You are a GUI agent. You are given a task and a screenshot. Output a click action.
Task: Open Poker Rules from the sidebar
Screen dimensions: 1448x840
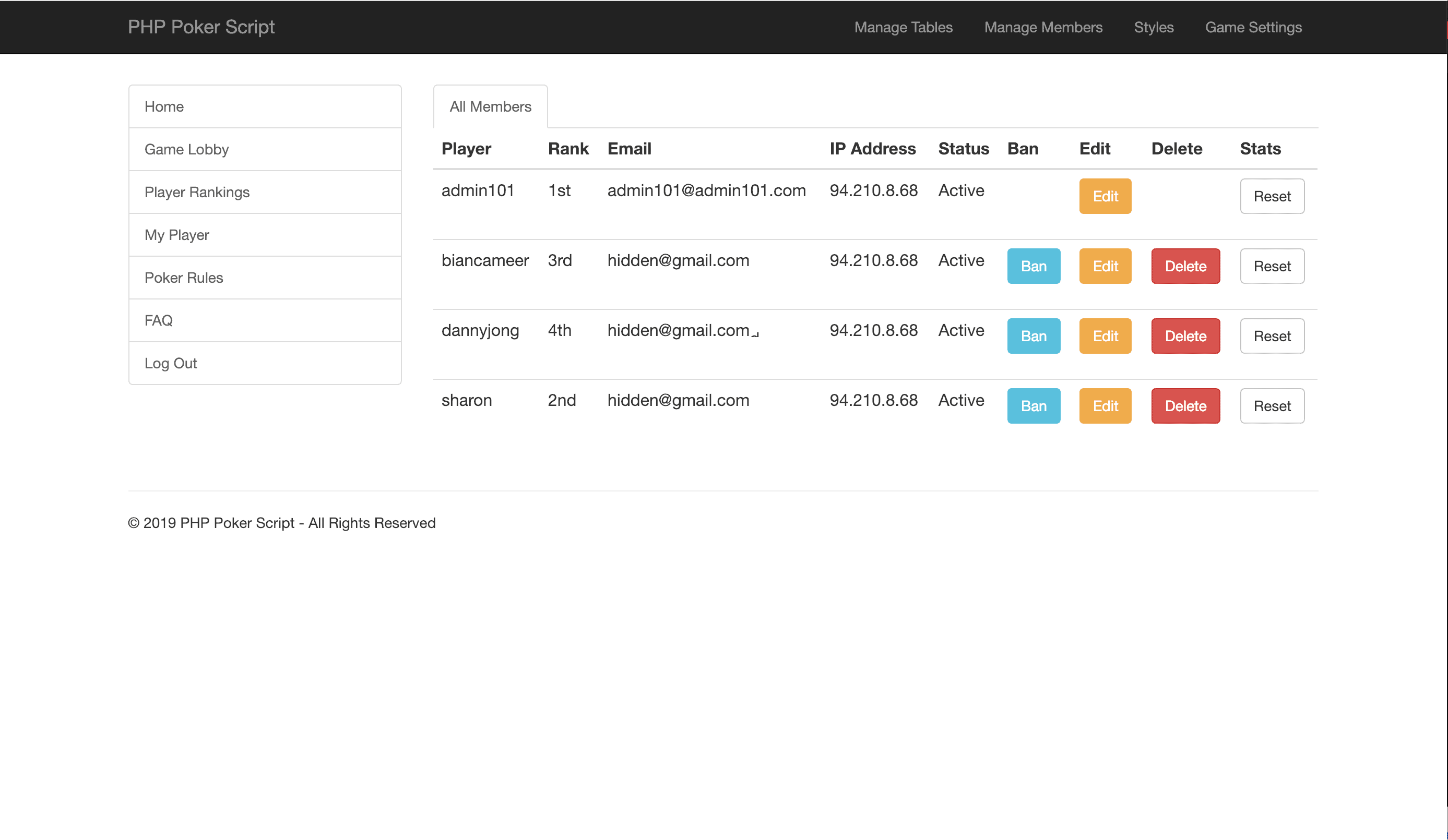(x=265, y=278)
